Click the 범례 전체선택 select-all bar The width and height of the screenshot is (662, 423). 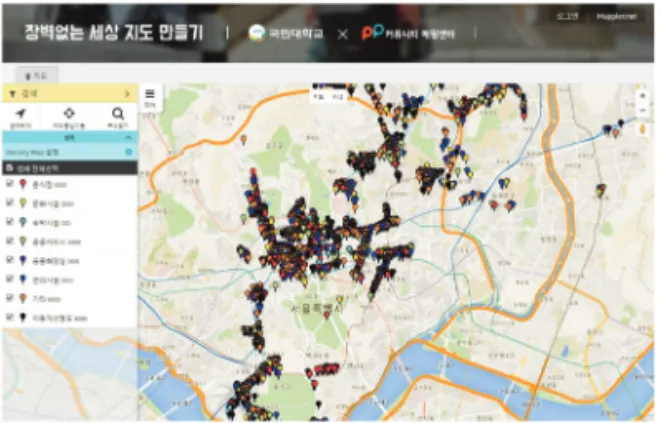click(x=70, y=168)
